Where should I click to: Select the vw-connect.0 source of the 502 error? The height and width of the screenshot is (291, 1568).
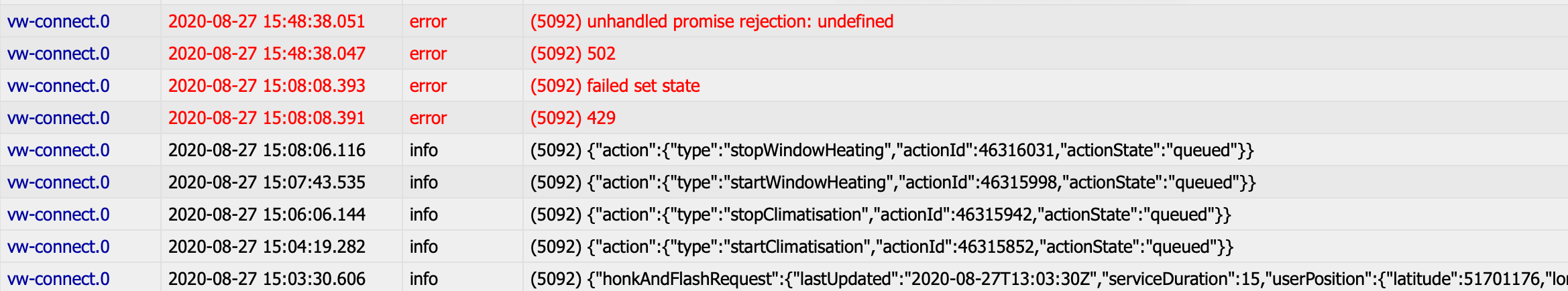click(58, 54)
